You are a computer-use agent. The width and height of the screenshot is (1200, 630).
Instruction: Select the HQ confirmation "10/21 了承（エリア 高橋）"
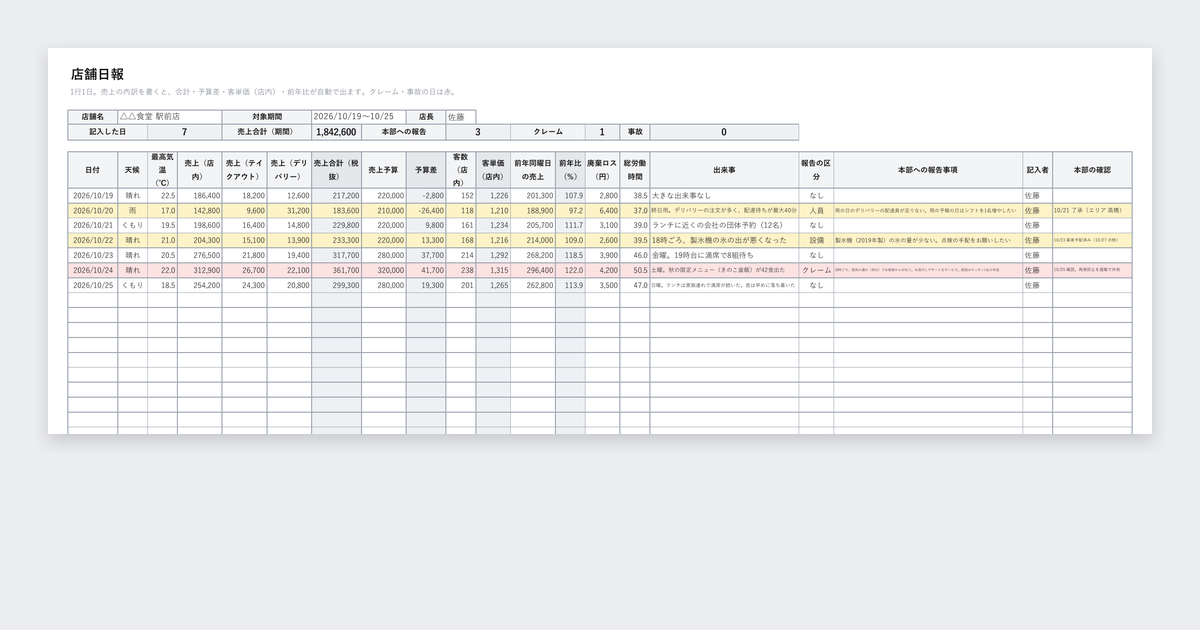pos(1092,211)
